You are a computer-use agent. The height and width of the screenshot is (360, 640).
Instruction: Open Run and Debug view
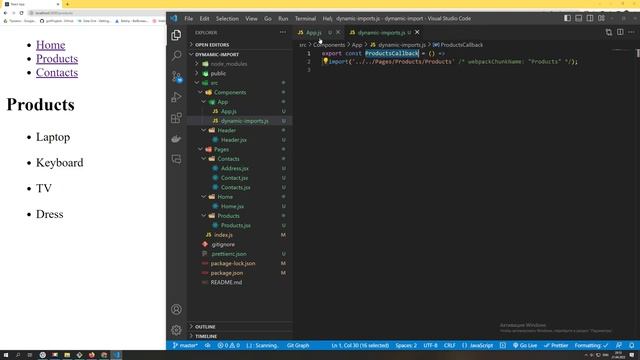[x=176, y=97]
